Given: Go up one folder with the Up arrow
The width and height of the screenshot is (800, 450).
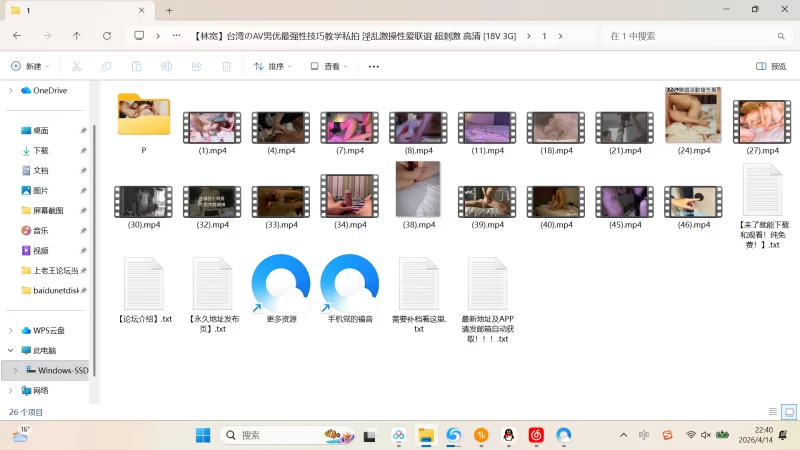Looking at the screenshot, I should 77,36.
